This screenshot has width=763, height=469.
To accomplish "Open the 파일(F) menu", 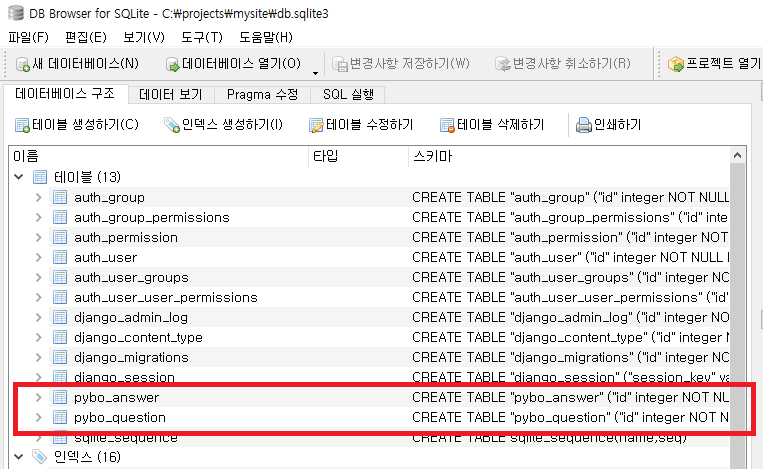I will click(28, 37).
